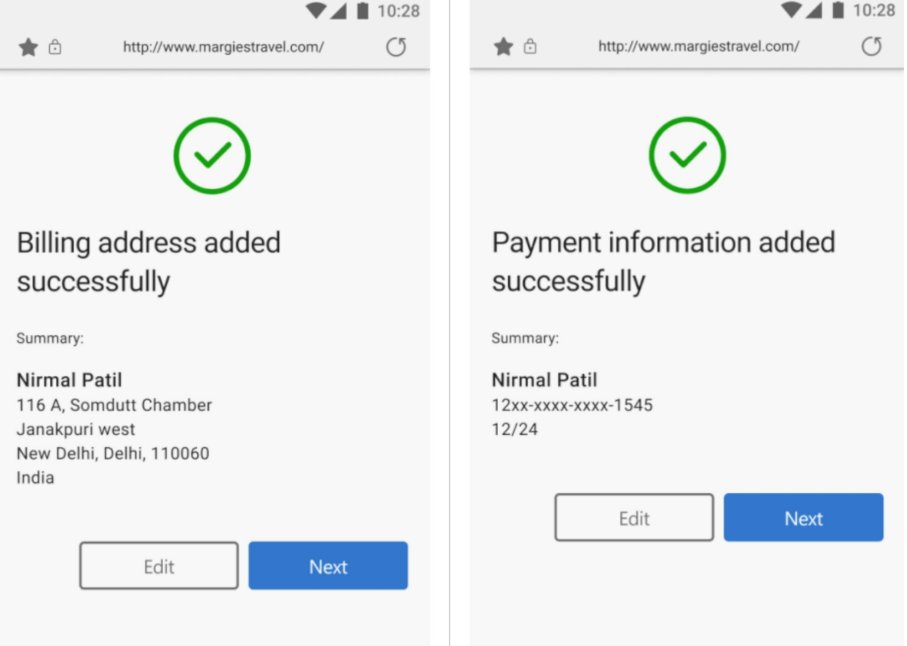Click Next under the billing address summary
Image resolution: width=907 pixels, height=646 pixels.
coord(328,566)
